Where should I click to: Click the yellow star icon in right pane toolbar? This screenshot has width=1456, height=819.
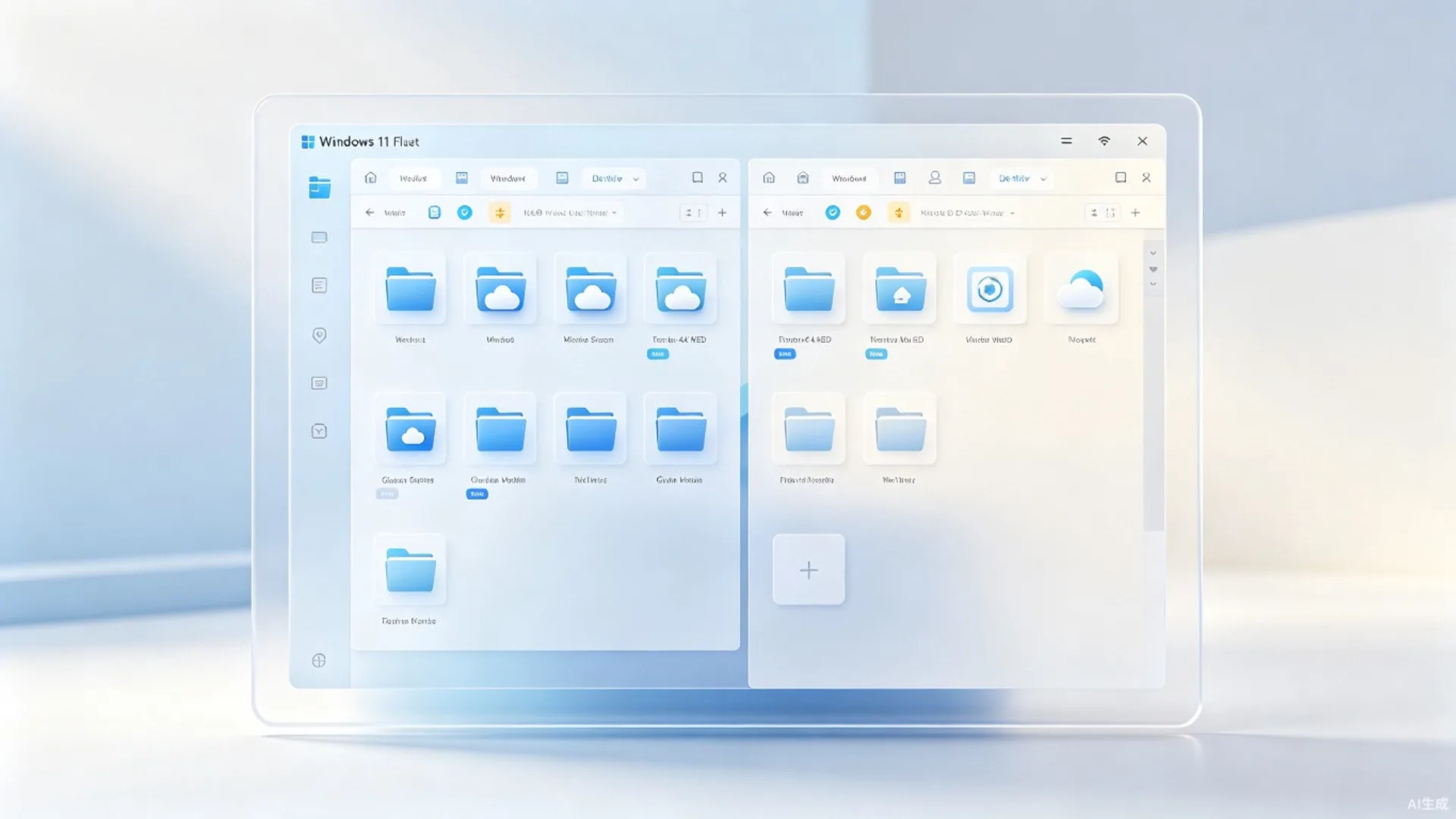point(899,213)
